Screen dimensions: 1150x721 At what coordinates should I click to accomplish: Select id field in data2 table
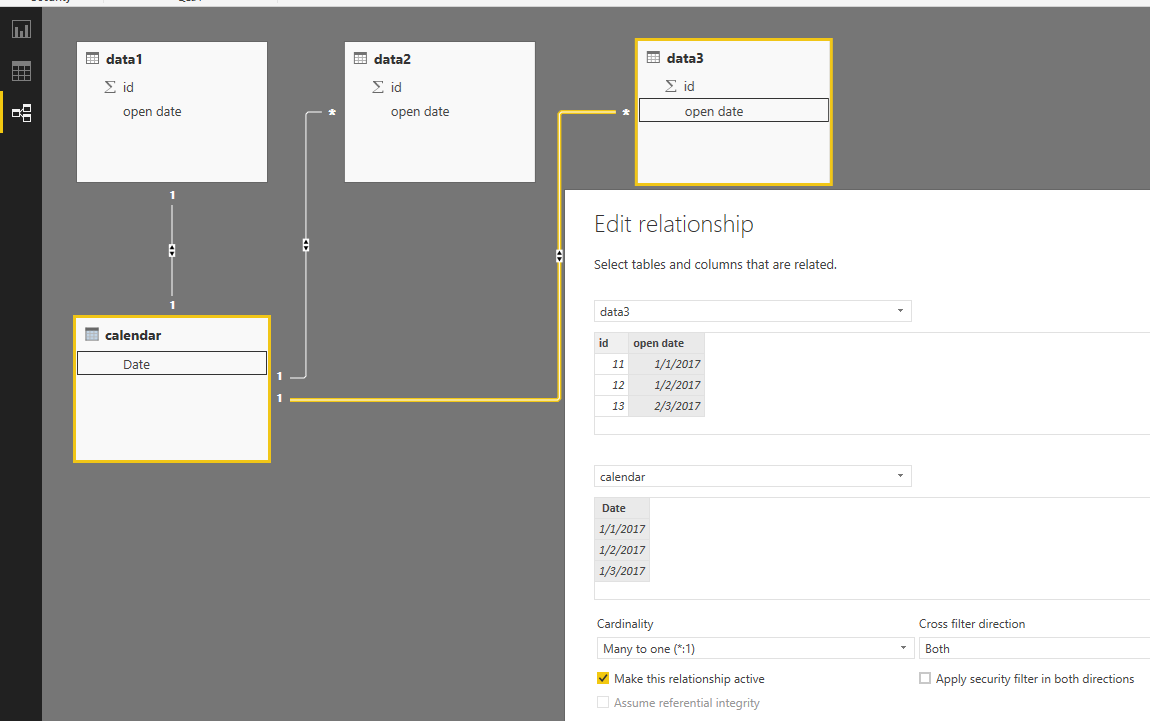pyautogui.click(x=396, y=87)
